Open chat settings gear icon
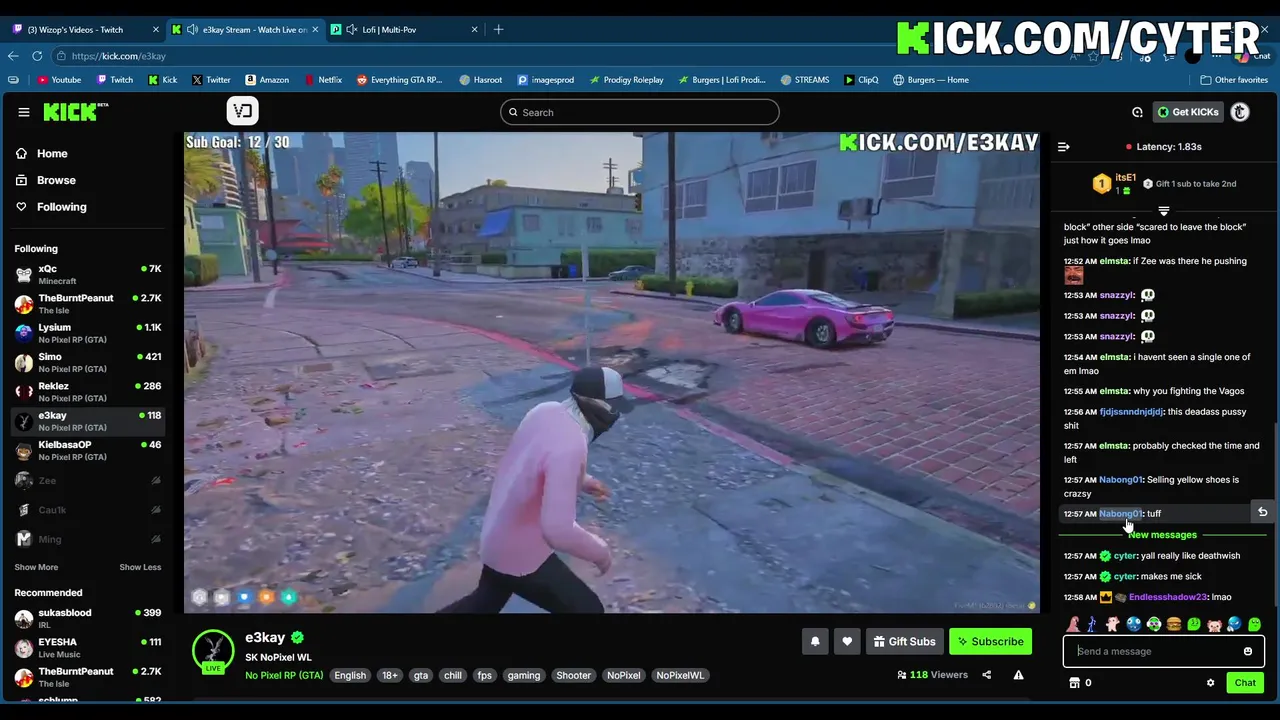 point(1210,683)
